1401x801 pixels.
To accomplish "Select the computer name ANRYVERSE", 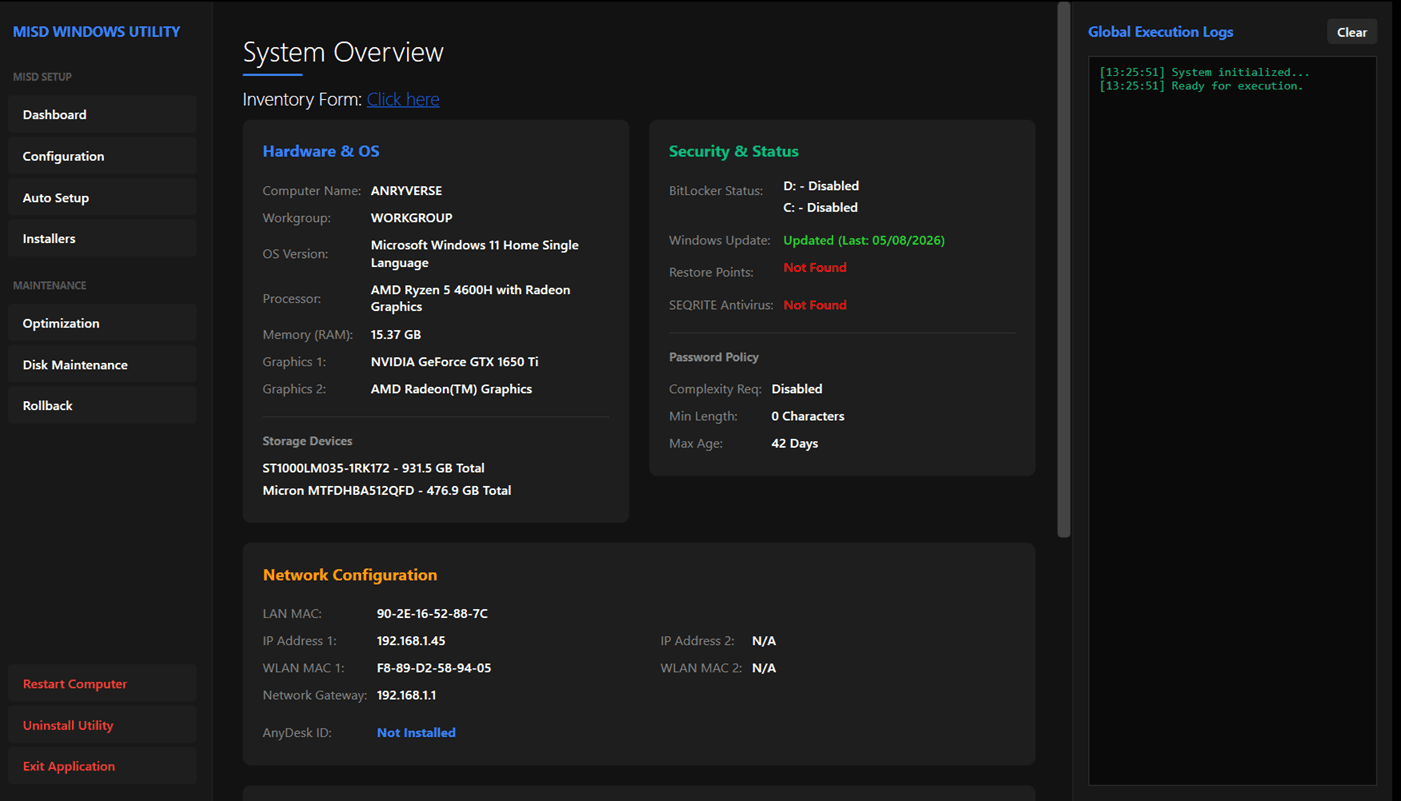I will pyautogui.click(x=406, y=191).
